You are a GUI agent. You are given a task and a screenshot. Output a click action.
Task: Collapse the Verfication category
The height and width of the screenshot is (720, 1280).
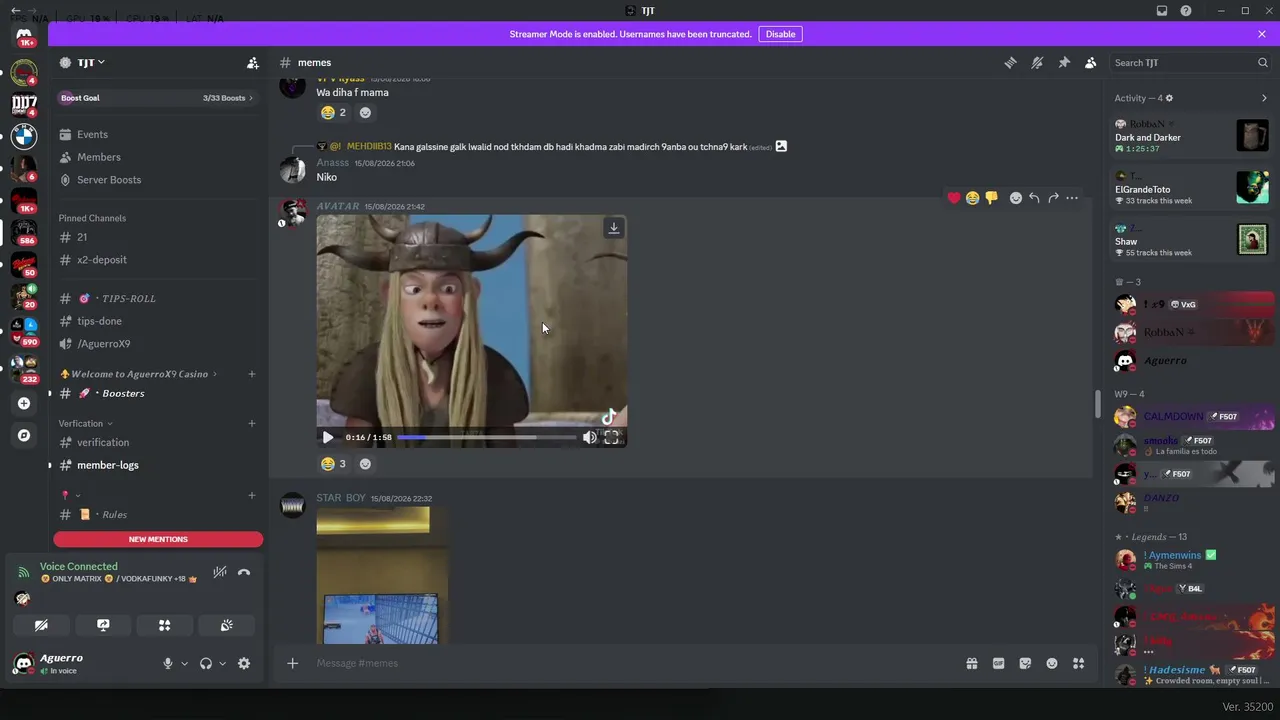(x=85, y=423)
